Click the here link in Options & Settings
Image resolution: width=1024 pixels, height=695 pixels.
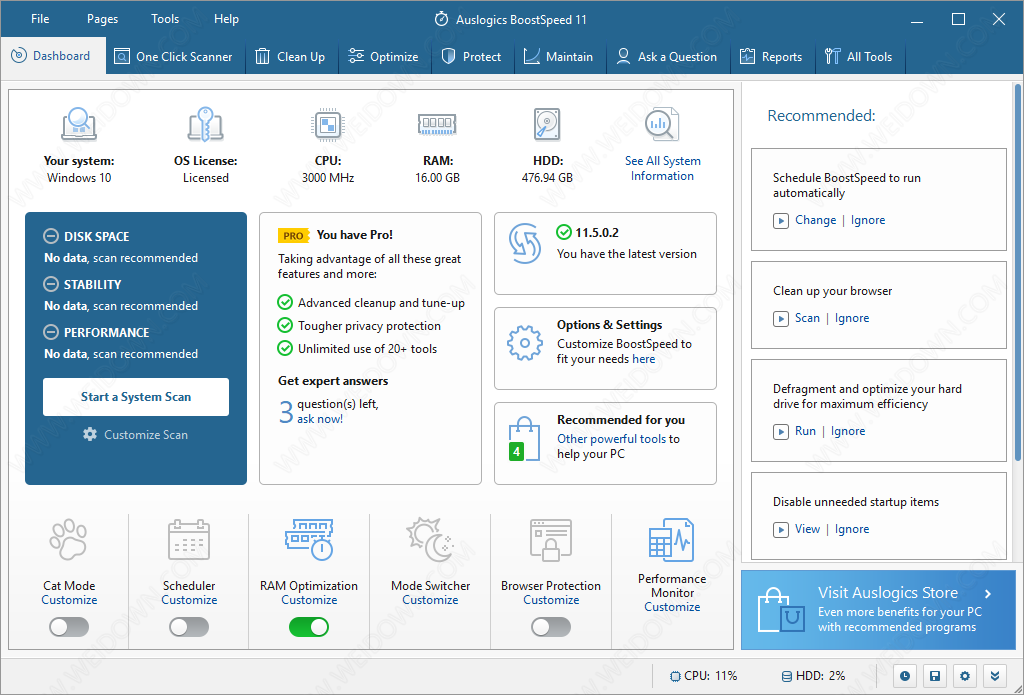pos(643,359)
